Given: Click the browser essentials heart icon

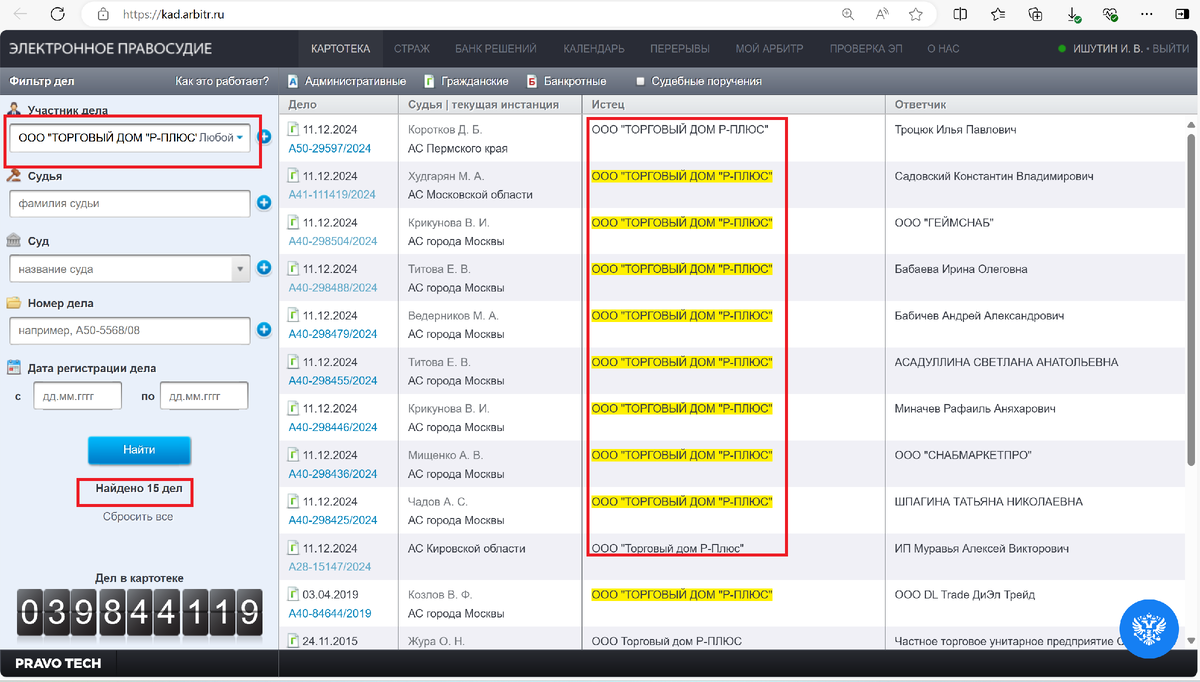Looking at the screenshot, I should click(x=1110, y=14).
